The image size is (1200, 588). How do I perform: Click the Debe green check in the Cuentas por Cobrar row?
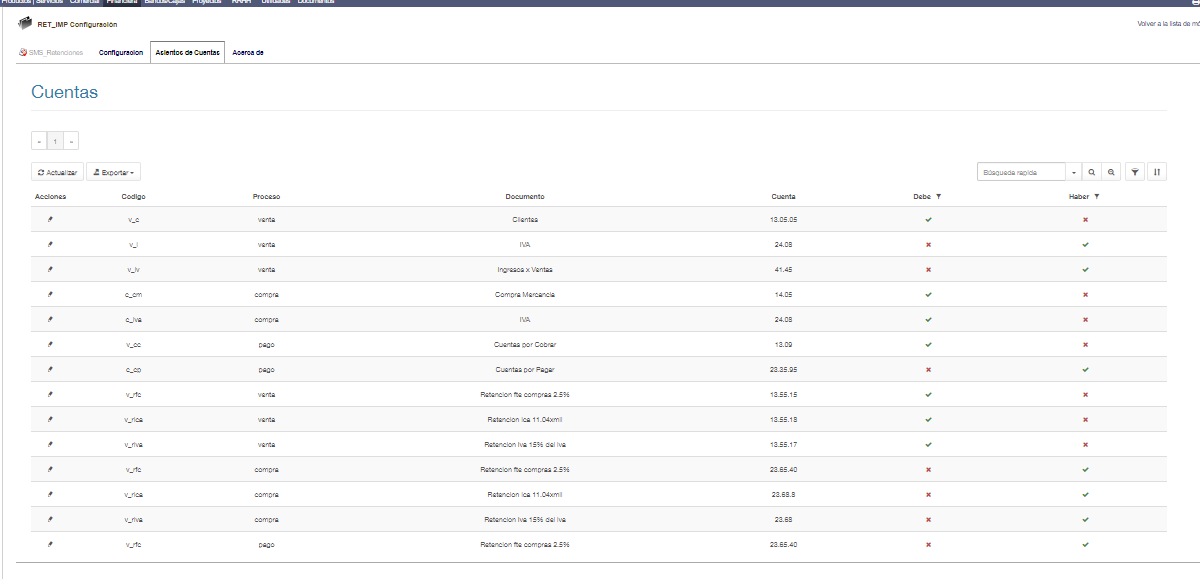click(928, 344)
